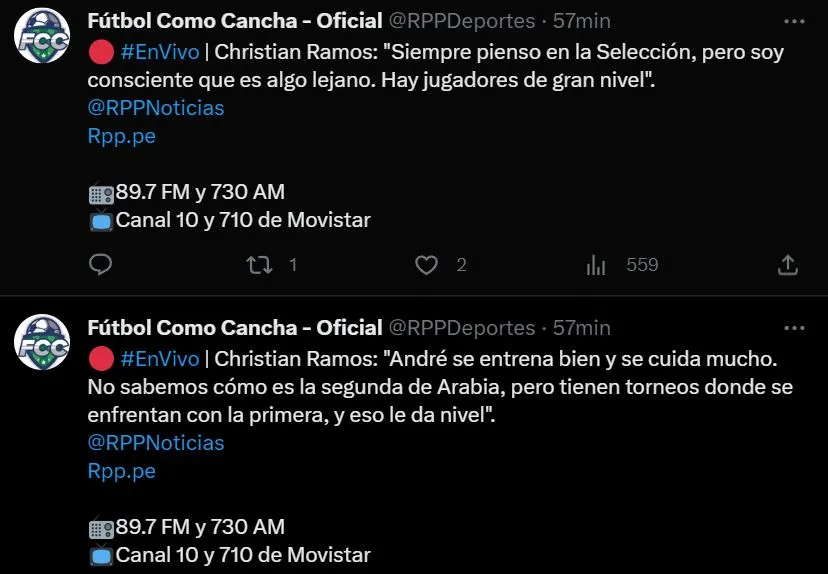Open the second tweet's FCC profile avatar
828x574 pixels.
tap(41, 342)
